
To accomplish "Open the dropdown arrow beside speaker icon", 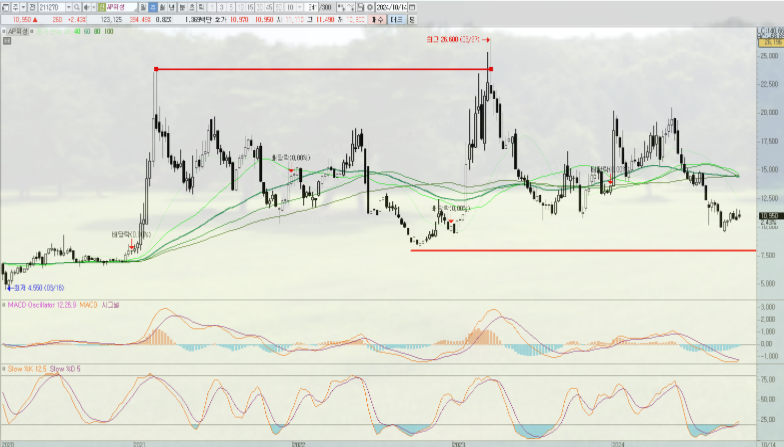I will pyautogui.click(x=94, y=8).
